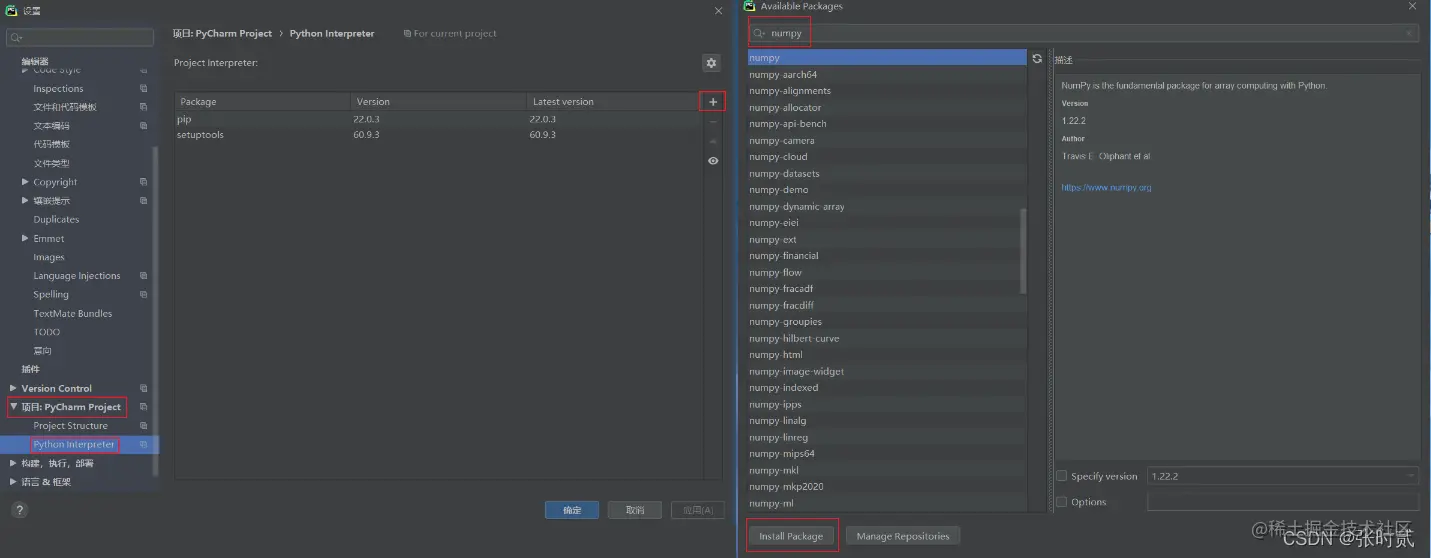The height and width of the screenshot is (558, 1431).
Task: Select Images in settings tree
Action: 49,257
